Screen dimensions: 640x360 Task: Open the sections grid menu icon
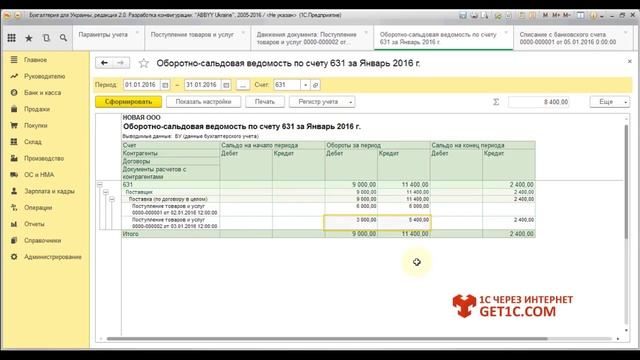[11, 38]
